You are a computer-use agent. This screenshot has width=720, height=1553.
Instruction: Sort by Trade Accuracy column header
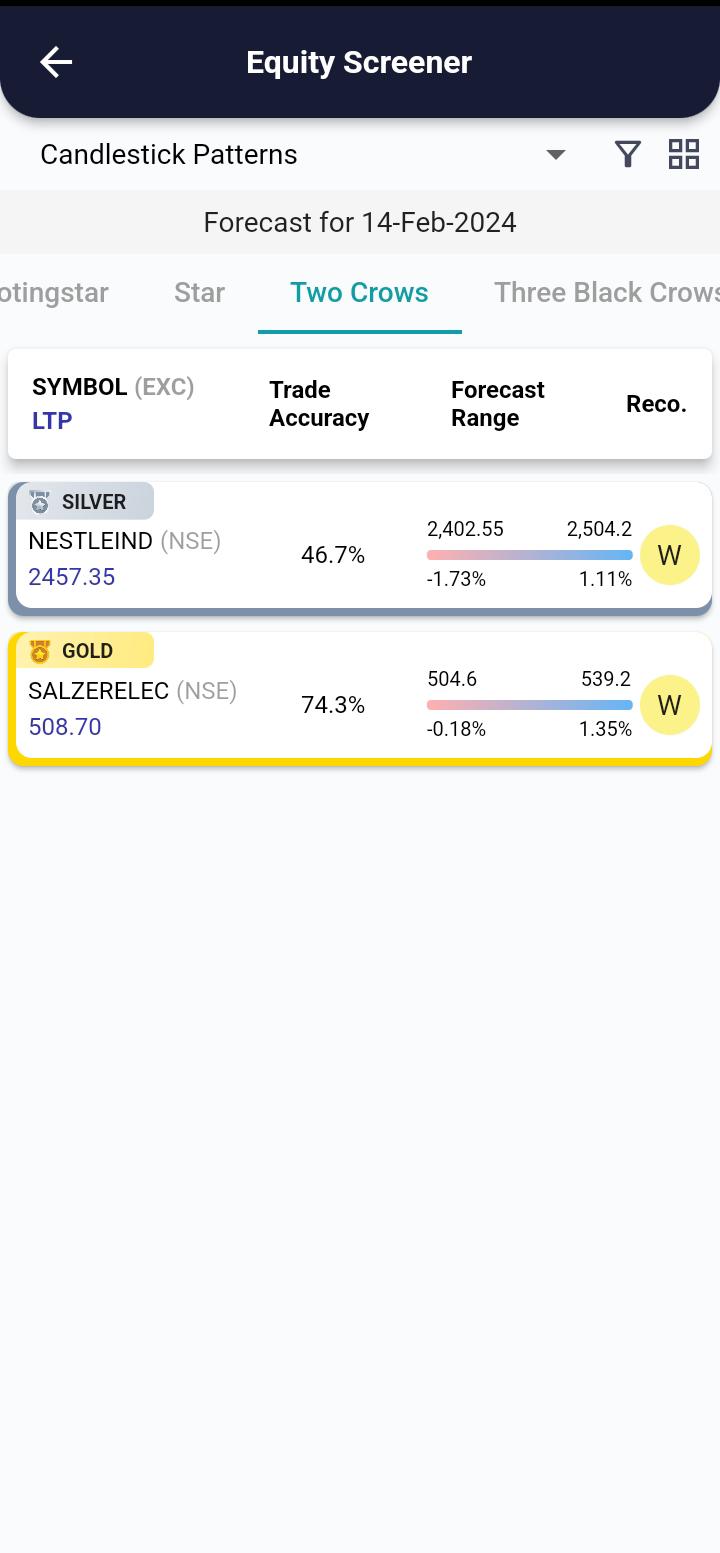[318, 404]
